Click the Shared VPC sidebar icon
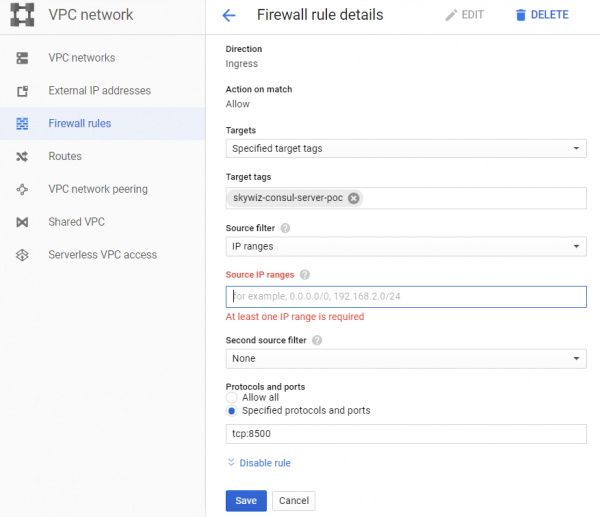 [x=23, y=222]
